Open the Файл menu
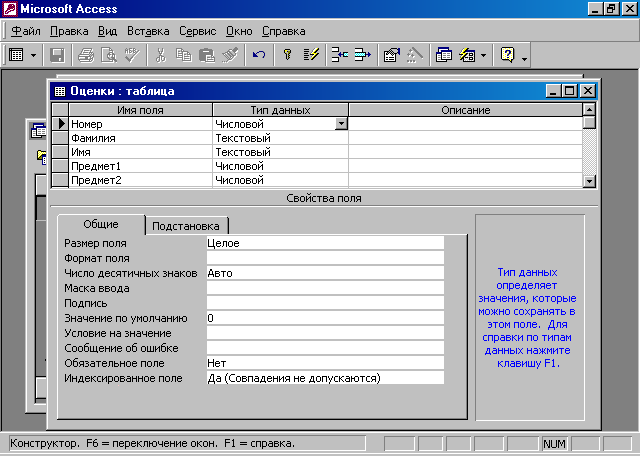 tap(26, 31)
